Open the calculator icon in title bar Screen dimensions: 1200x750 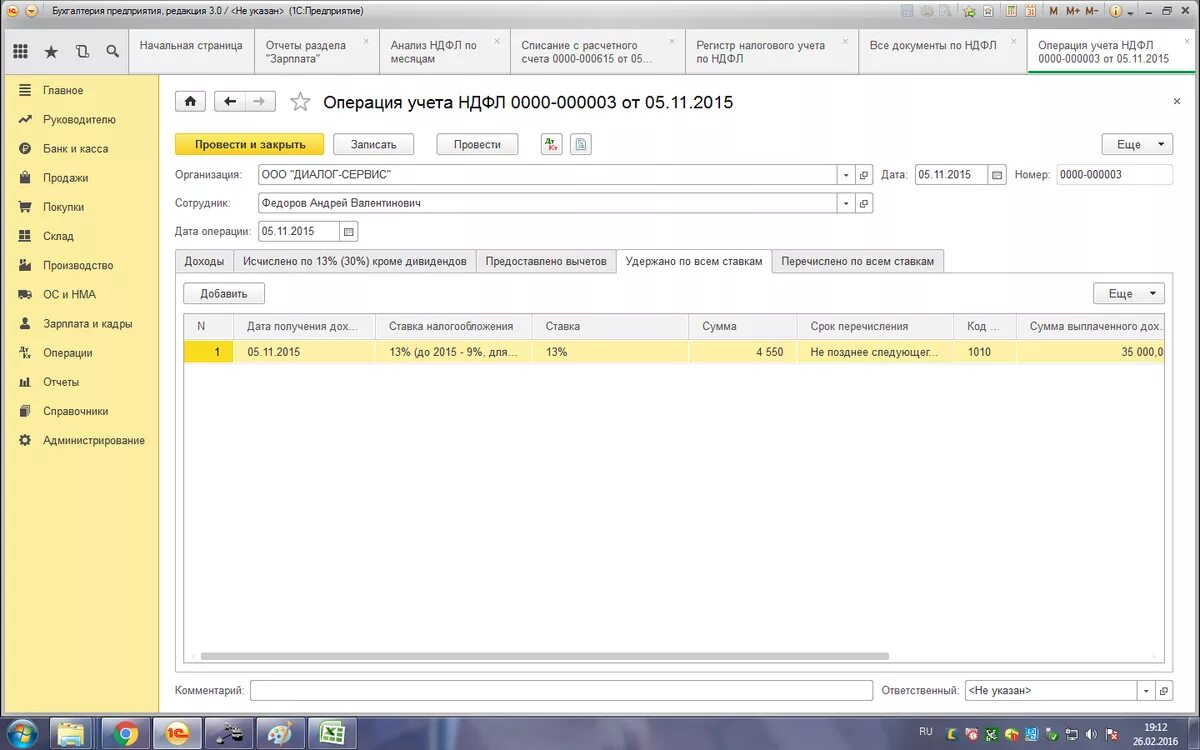coord(1010,11)
